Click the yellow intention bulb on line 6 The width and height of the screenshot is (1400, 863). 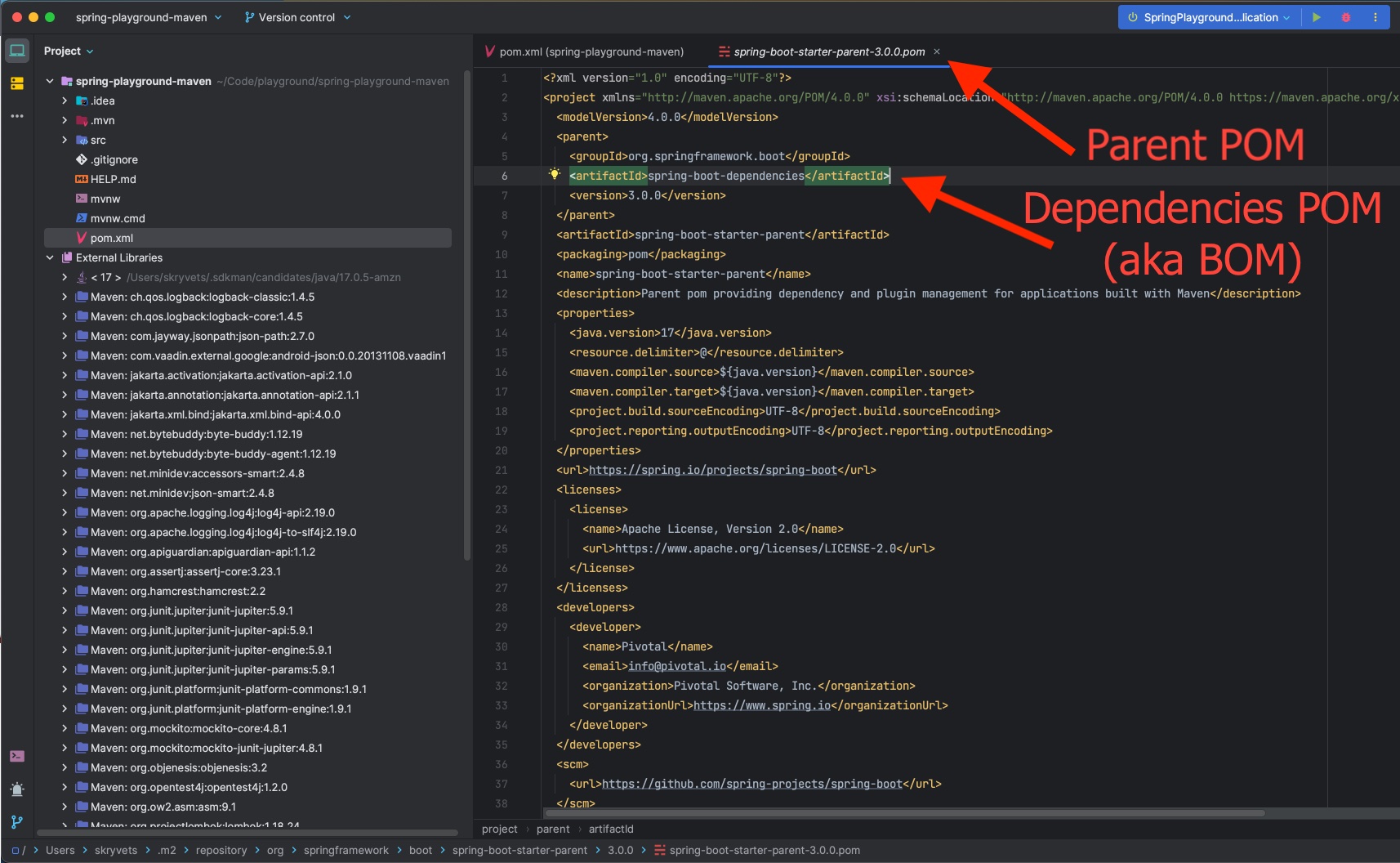(x=555, y=173)
